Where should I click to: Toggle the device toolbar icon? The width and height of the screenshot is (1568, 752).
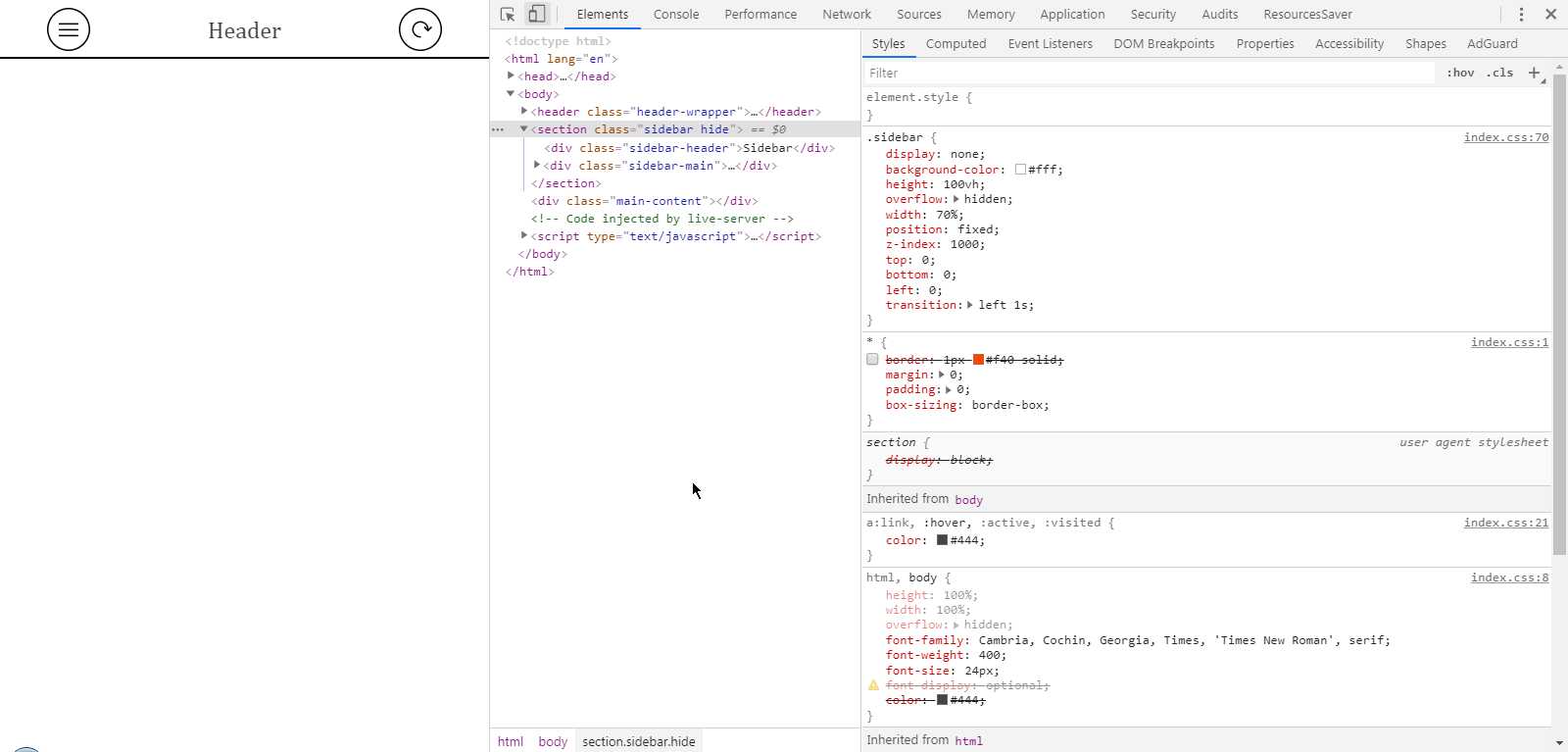tap(536, 15)
